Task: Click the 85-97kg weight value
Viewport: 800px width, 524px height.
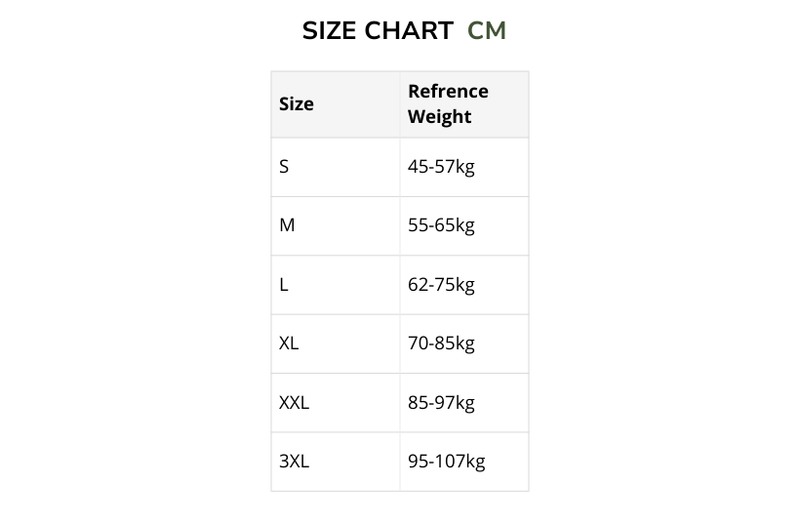Action: (x=441, y=403)
